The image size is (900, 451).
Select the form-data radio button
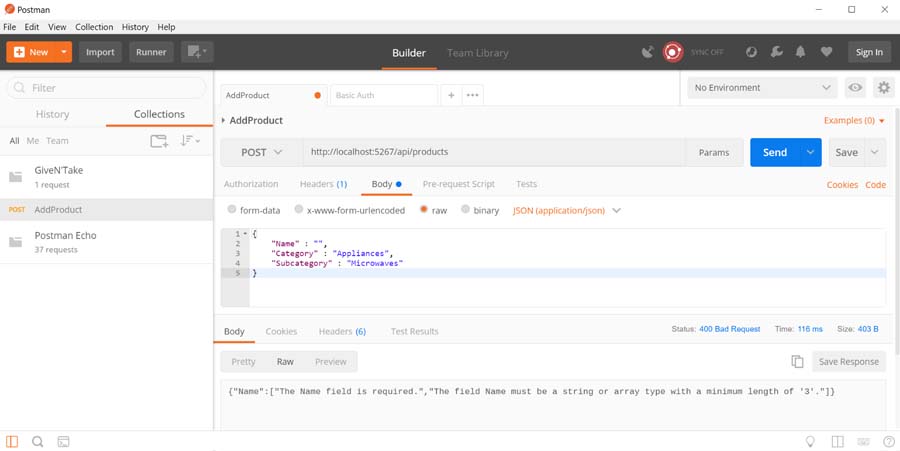233,210
